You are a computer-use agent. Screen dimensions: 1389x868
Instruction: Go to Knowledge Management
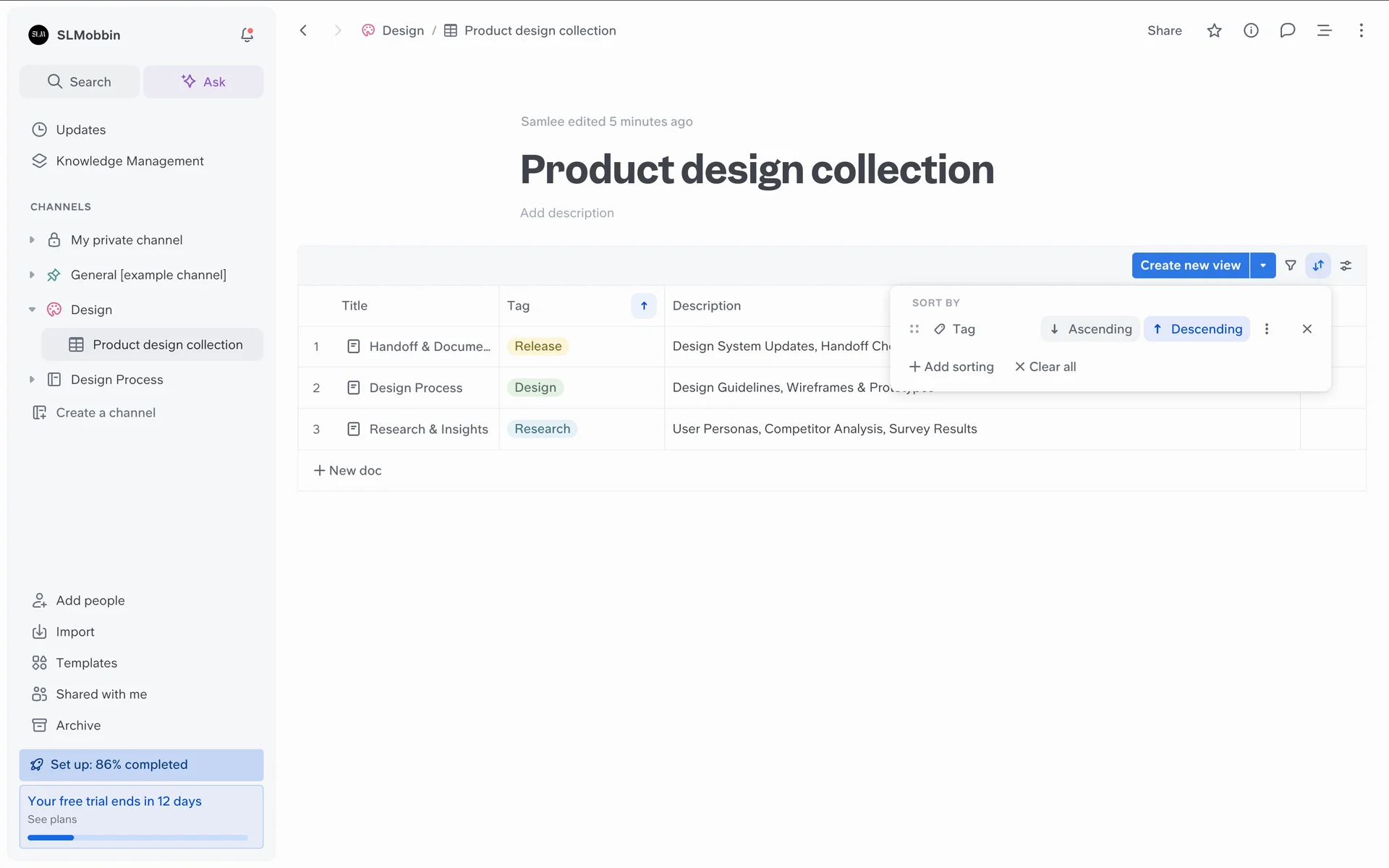click(x=129, y=161)
